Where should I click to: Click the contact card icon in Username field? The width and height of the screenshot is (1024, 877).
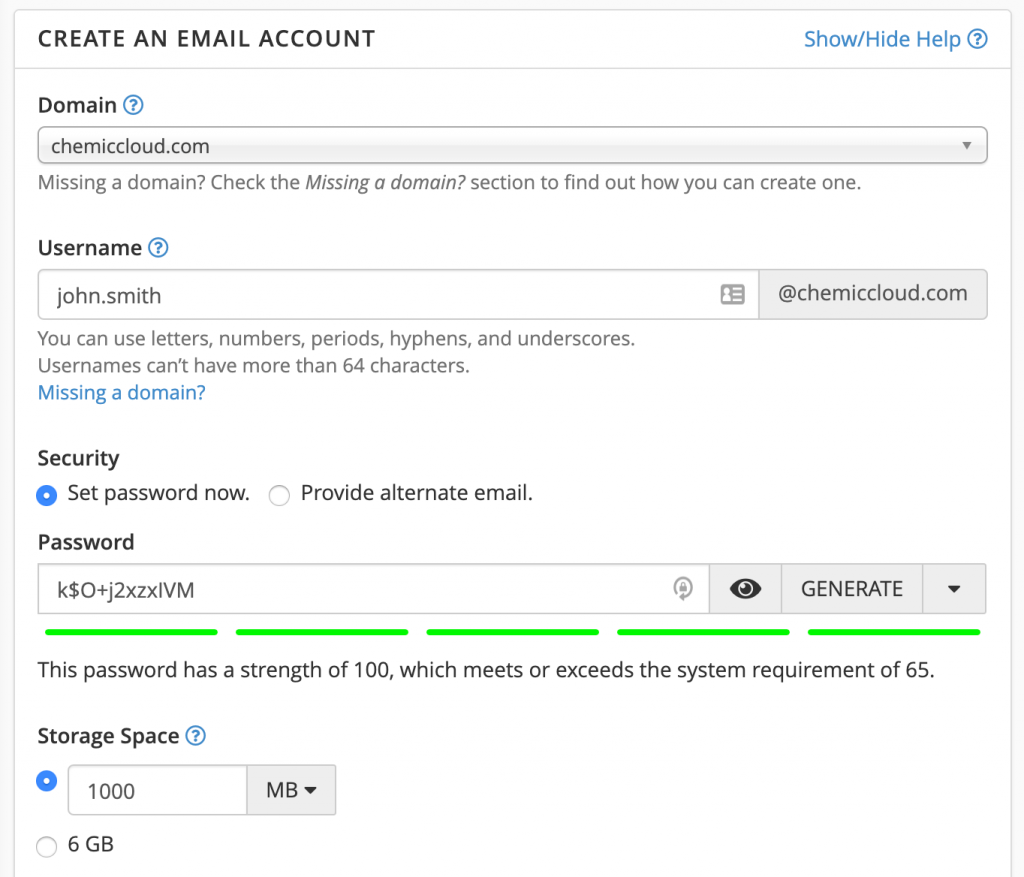point(732,294)
